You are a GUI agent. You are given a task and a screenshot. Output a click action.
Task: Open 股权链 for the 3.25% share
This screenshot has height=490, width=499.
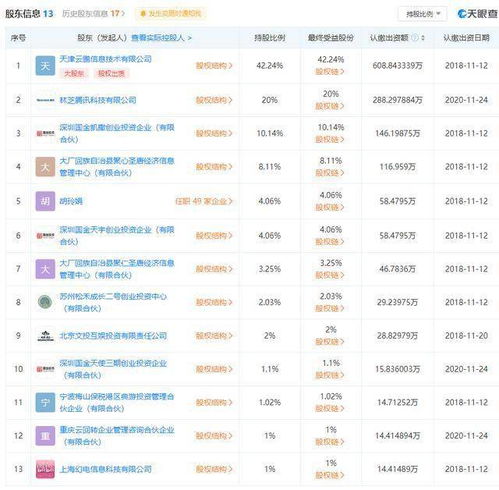pos(330,275)
